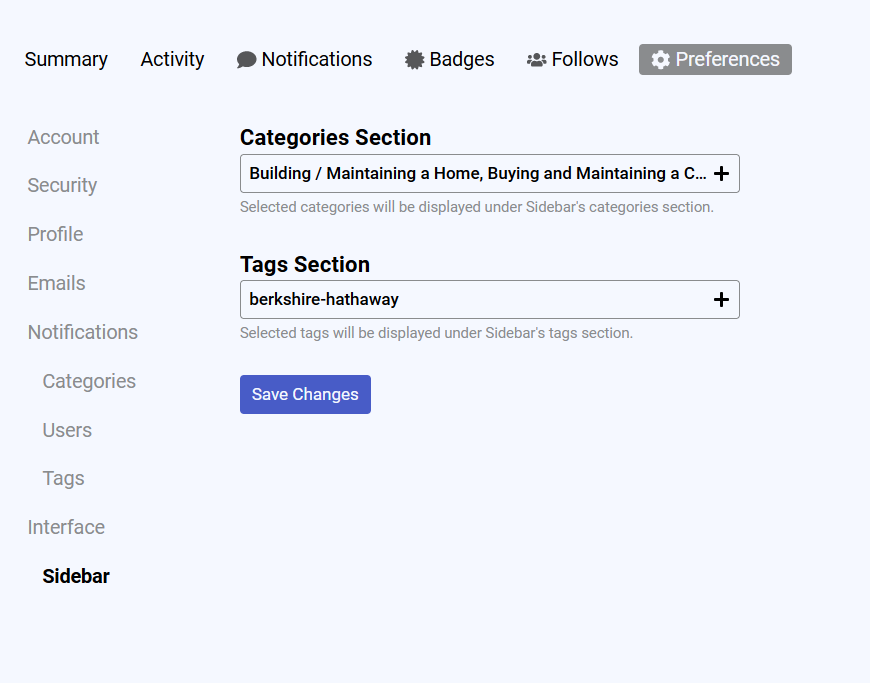
Task: Open the Users preferences sub-item
Action: (x=67, y=430)
